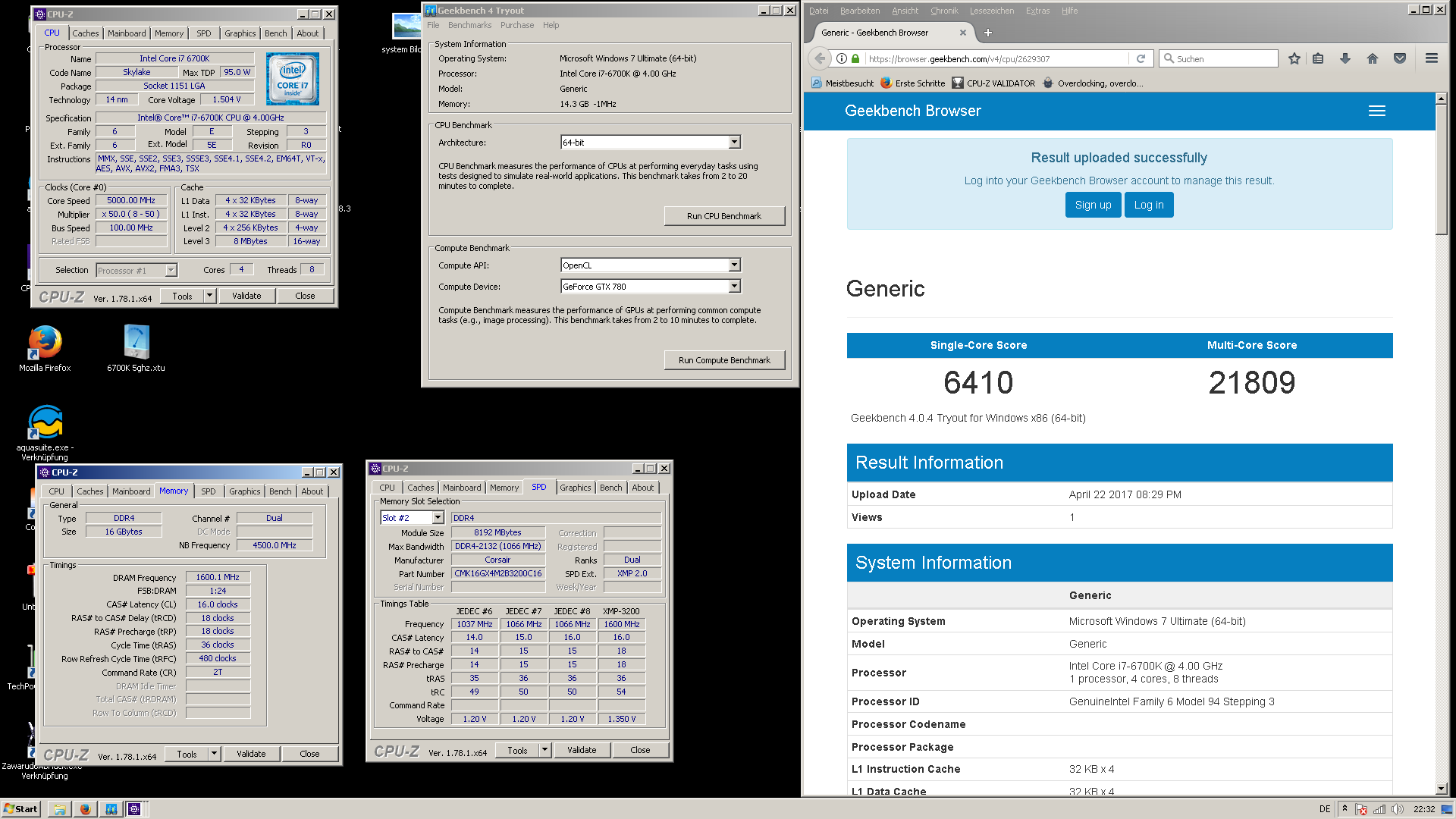Click the Geekbench Browser header title
The width and height of the screenshot is (1456, 819).
point(912,111)
